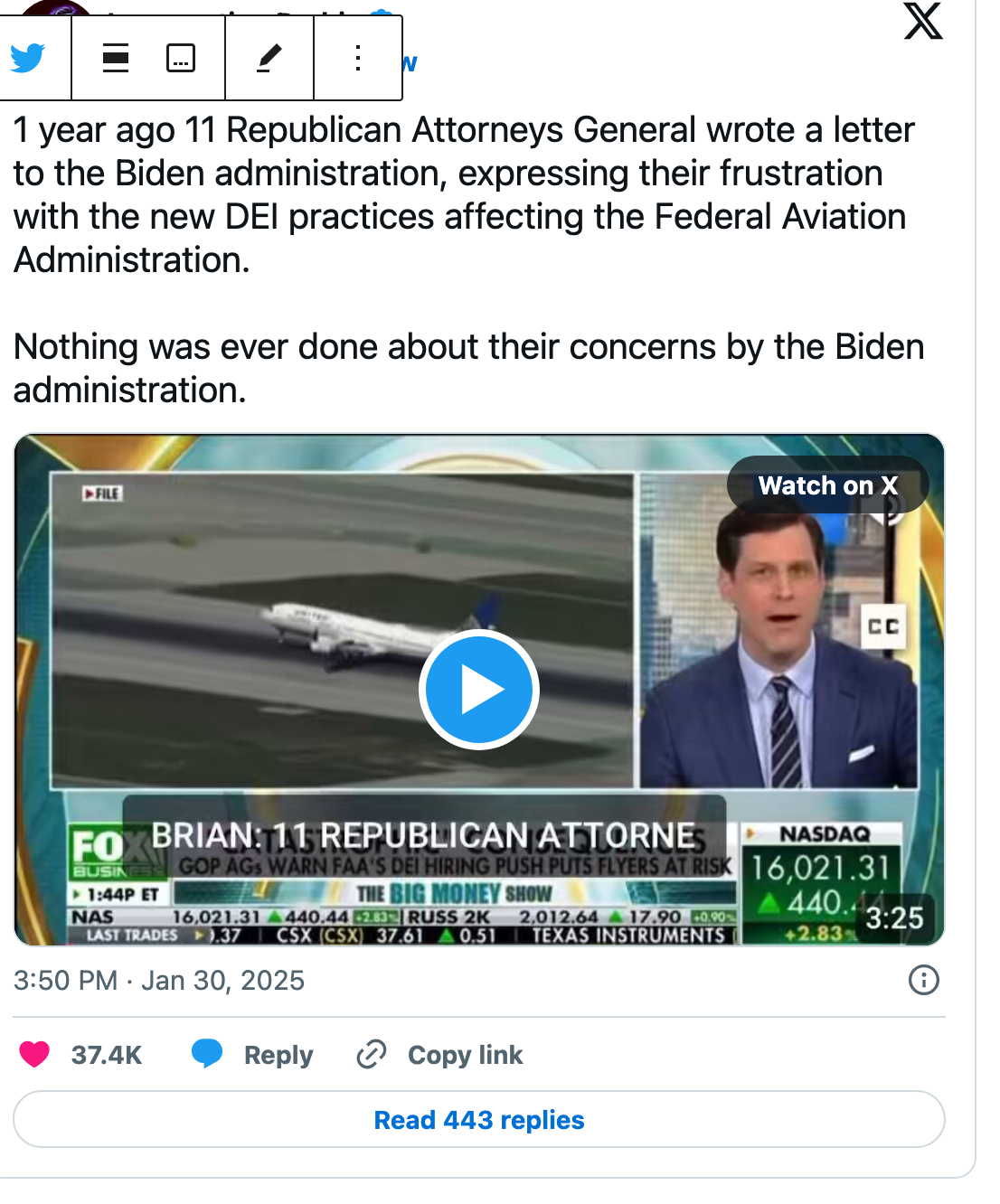Click the CC closed captions badge
The width and height of the screenshot is (1000, 1204).
(x=883, y=626)
